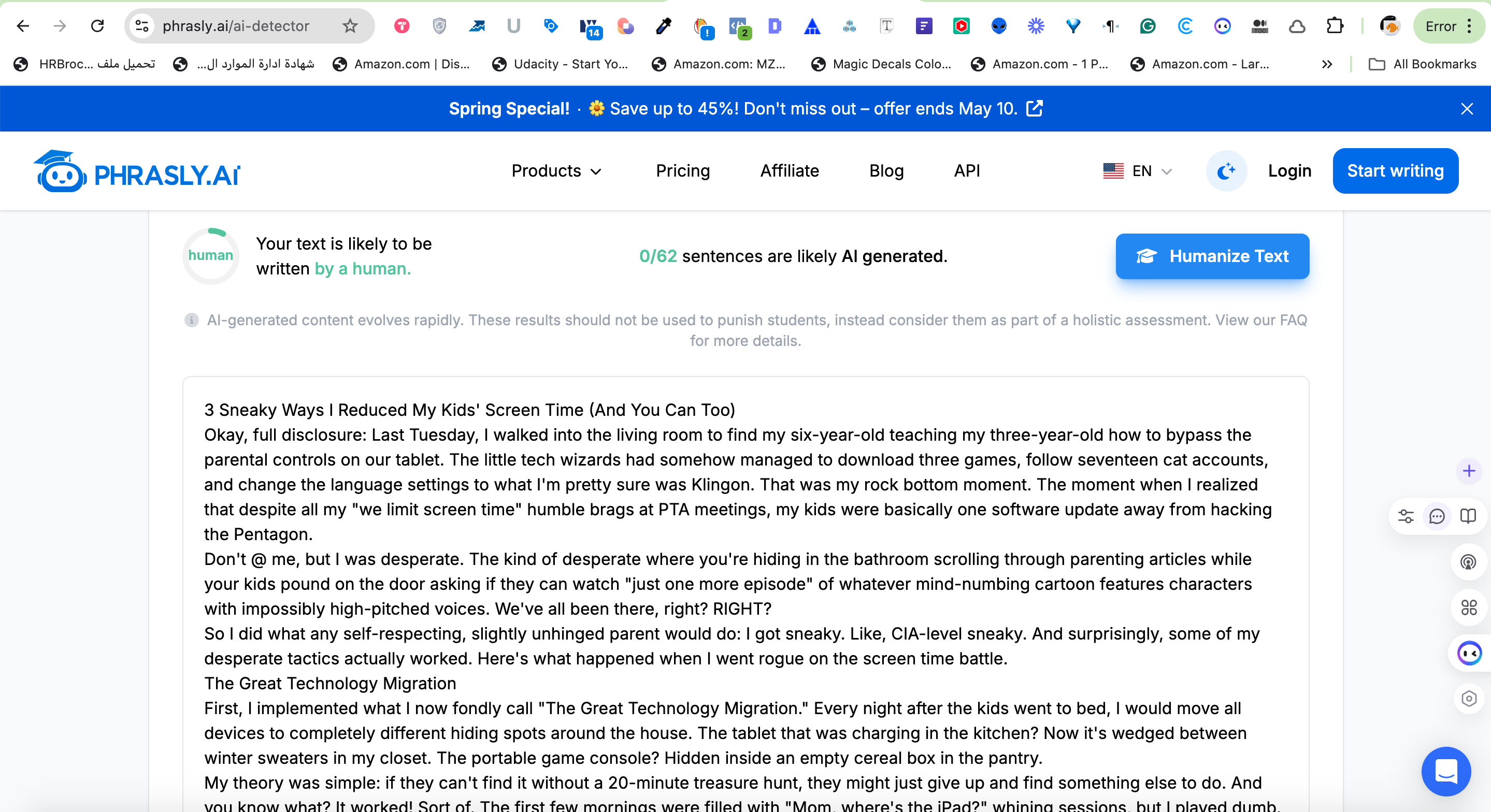Toggle dark mode with the moon icon

point(1226,171)
